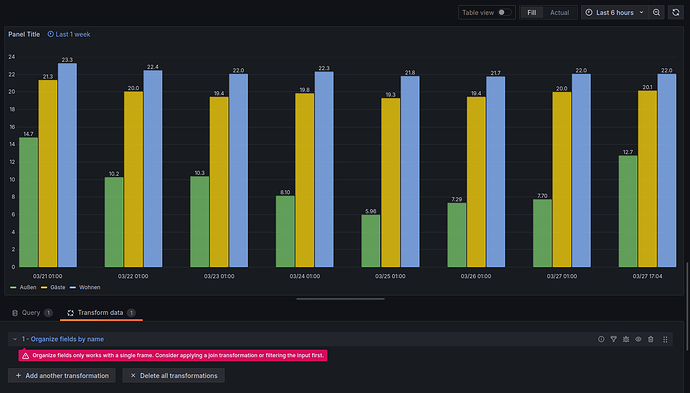The height and width of the screenshot is (393, 690).
Task: Select the Fill display mode
Action: (532, 12)
